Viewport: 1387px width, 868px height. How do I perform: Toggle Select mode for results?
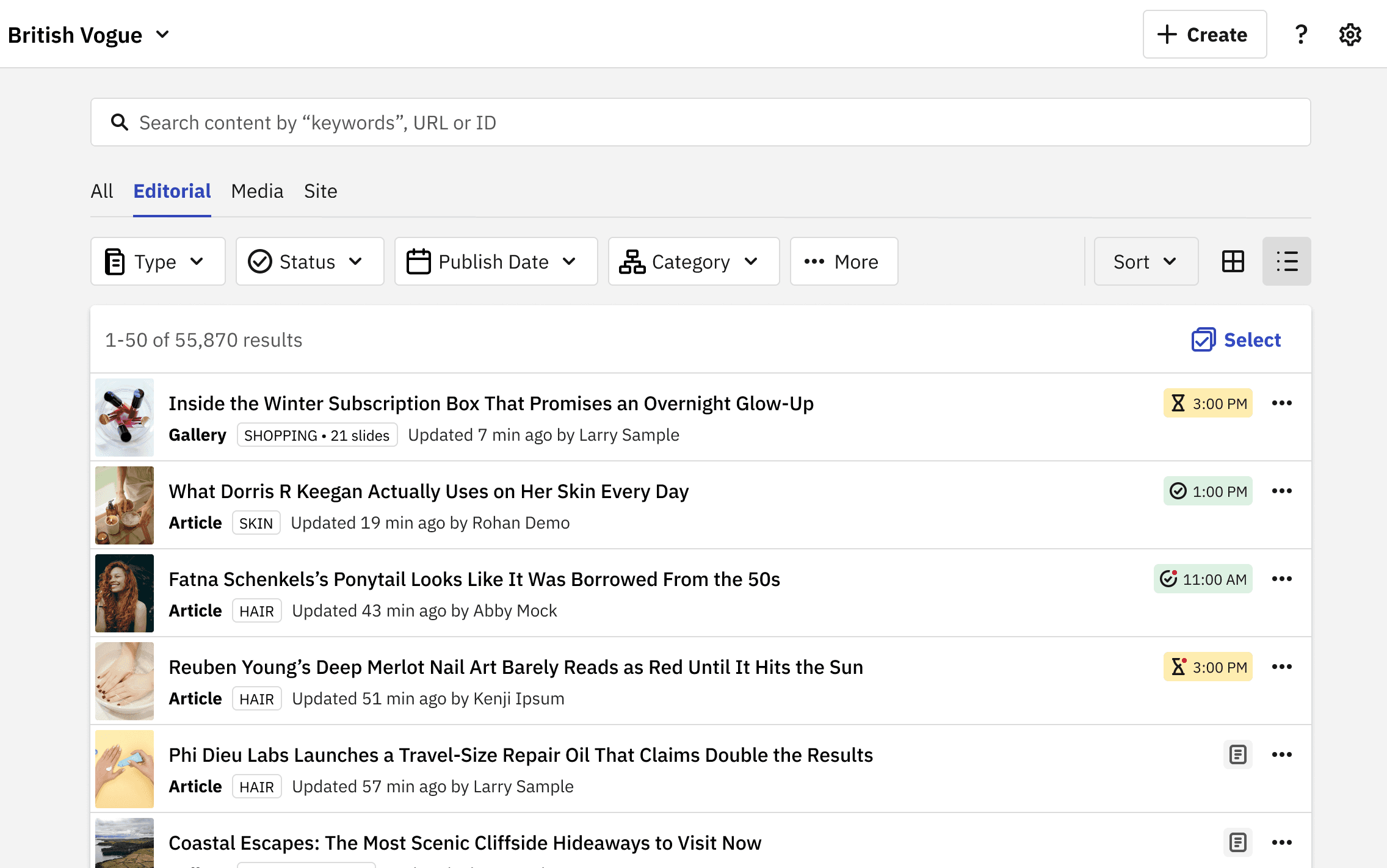tap(1236, 339)
